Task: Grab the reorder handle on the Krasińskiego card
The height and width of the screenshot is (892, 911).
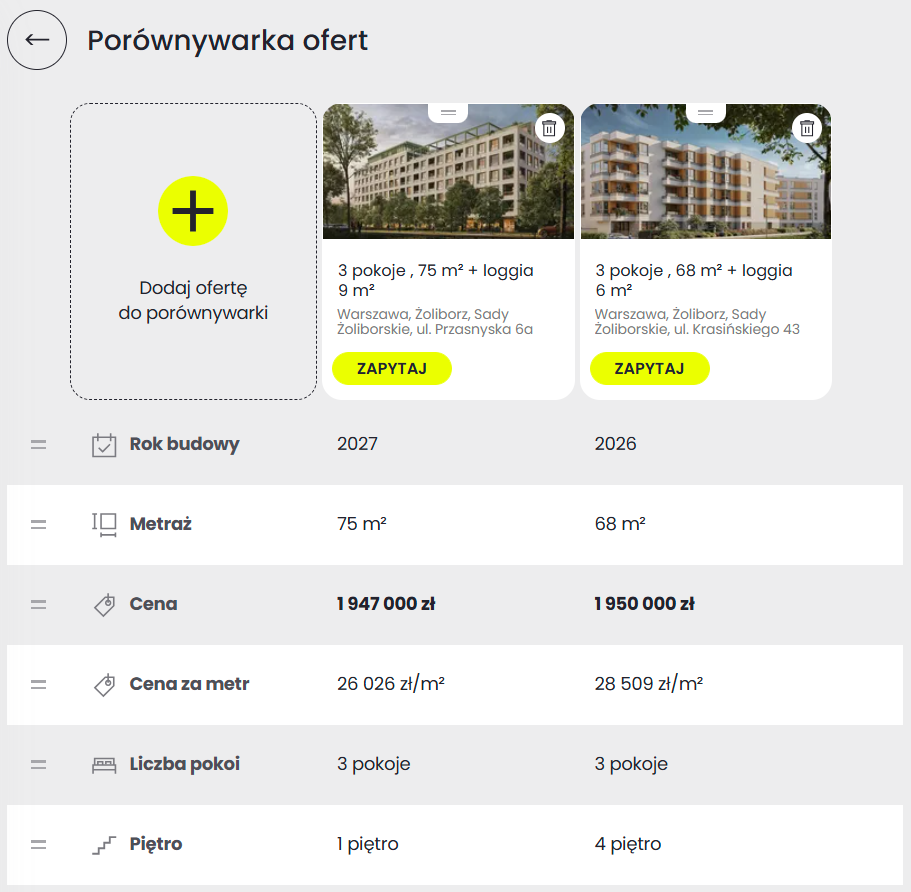Action: coord(705,113)
